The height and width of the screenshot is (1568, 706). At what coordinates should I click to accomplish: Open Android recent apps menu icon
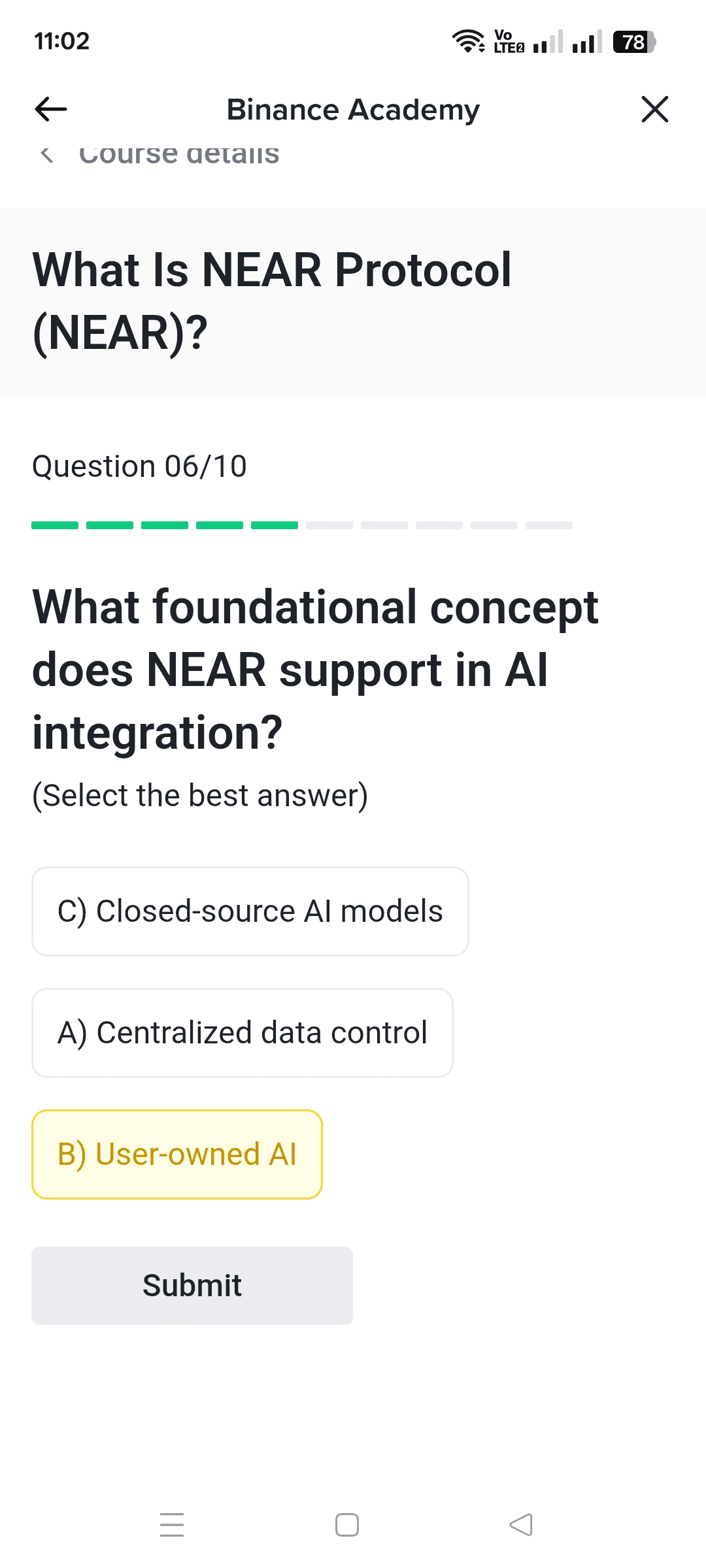(x=172, y=1524)
